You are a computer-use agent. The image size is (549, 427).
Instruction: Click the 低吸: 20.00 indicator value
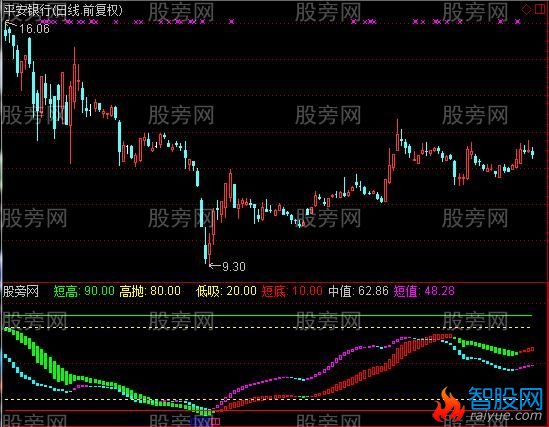pyautogui.click(x=227, y=291)
